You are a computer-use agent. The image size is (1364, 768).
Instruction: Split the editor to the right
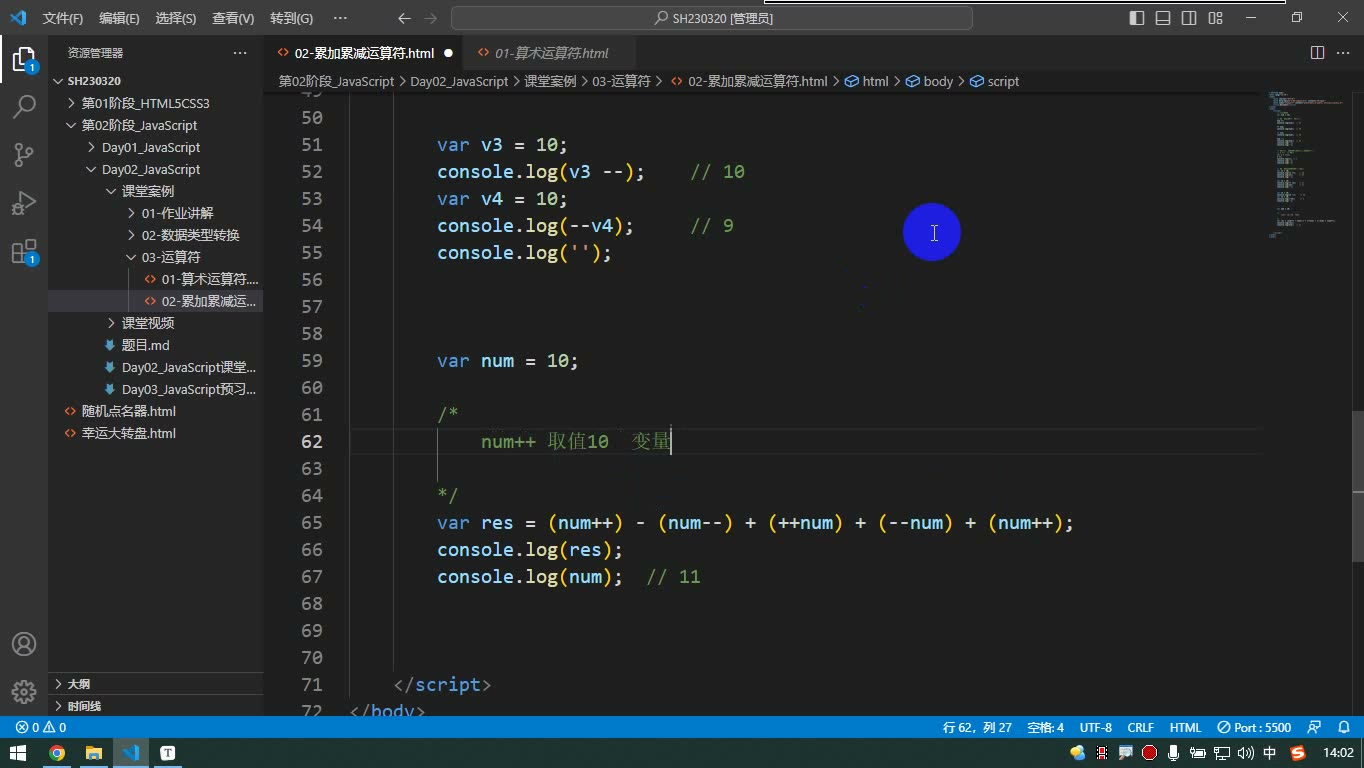coord(1317,53)
